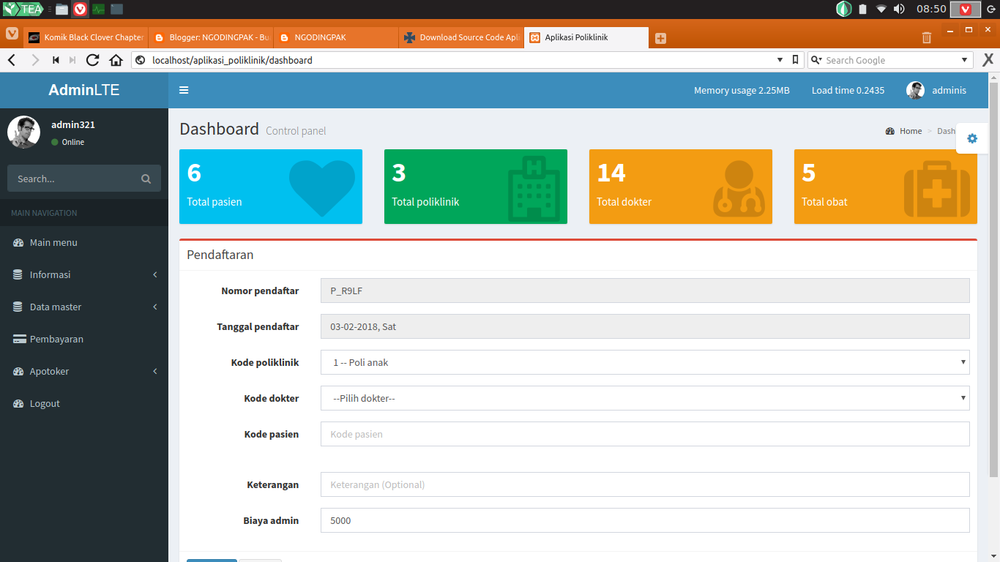The width and height of the screenshot is (1000, 562).
Task: Click the Vivaldi menu icon
Action: point(11,33)
